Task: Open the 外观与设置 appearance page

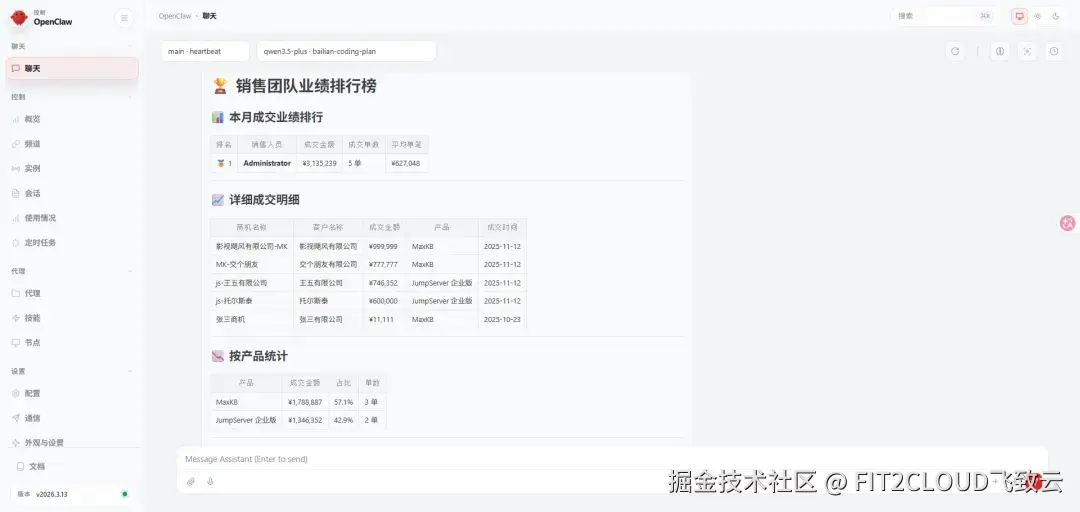Action: [x=72, y=442]
